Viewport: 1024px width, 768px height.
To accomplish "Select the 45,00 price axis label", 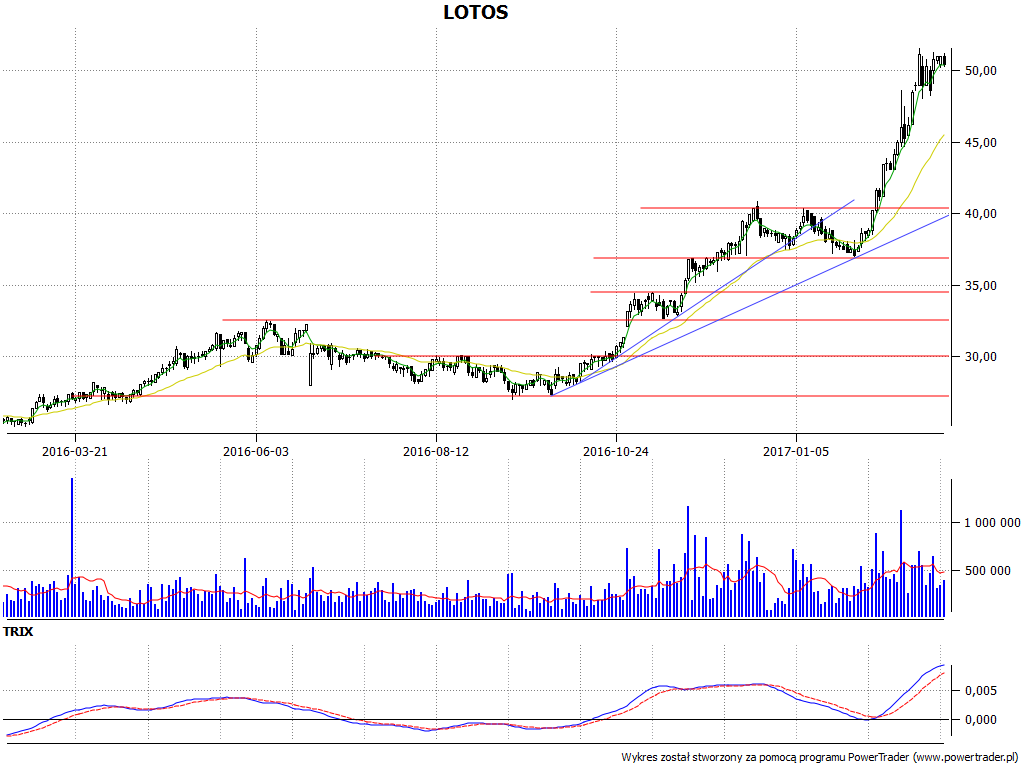I will click(981, 142).
